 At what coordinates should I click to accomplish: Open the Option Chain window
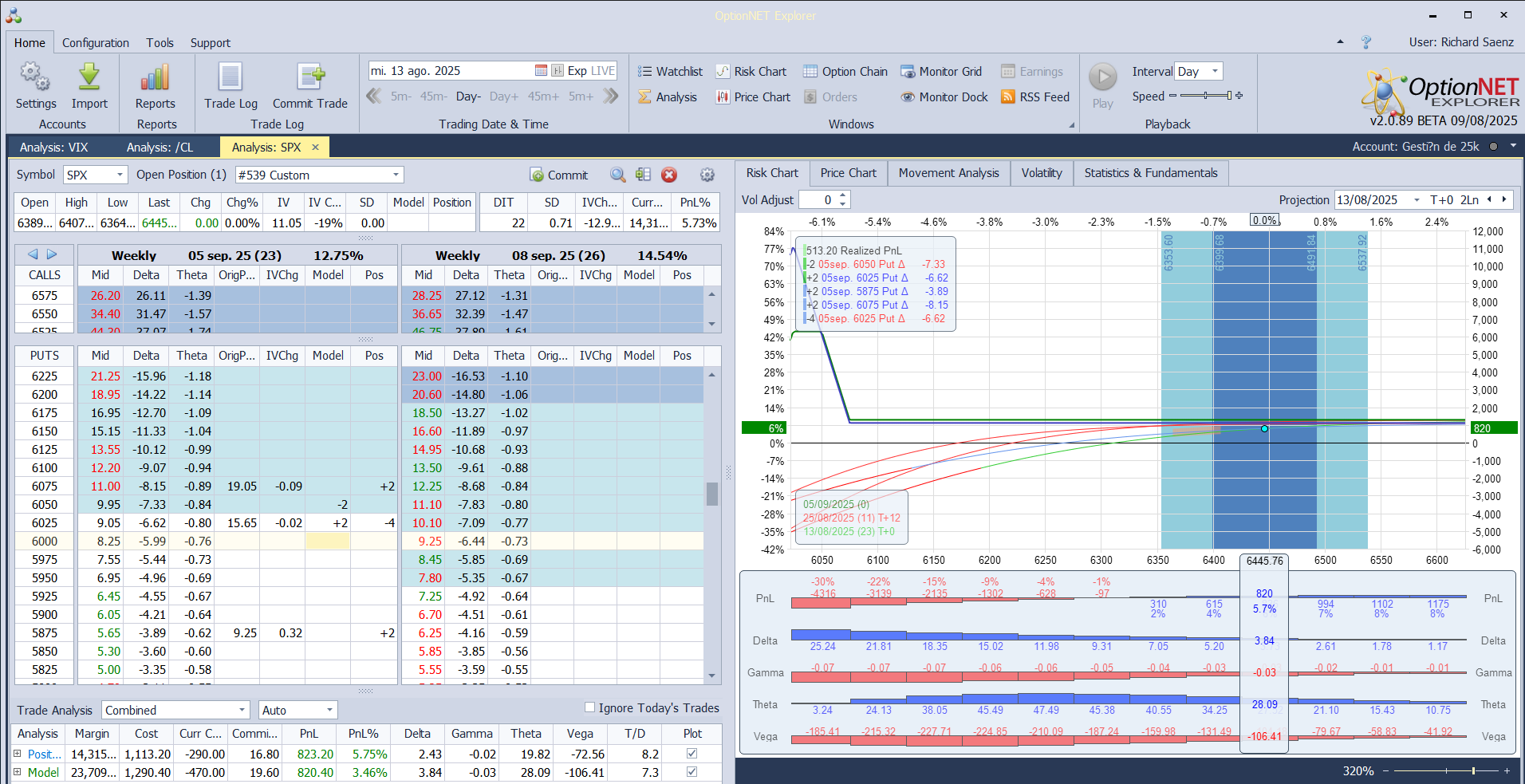point(845,72)
